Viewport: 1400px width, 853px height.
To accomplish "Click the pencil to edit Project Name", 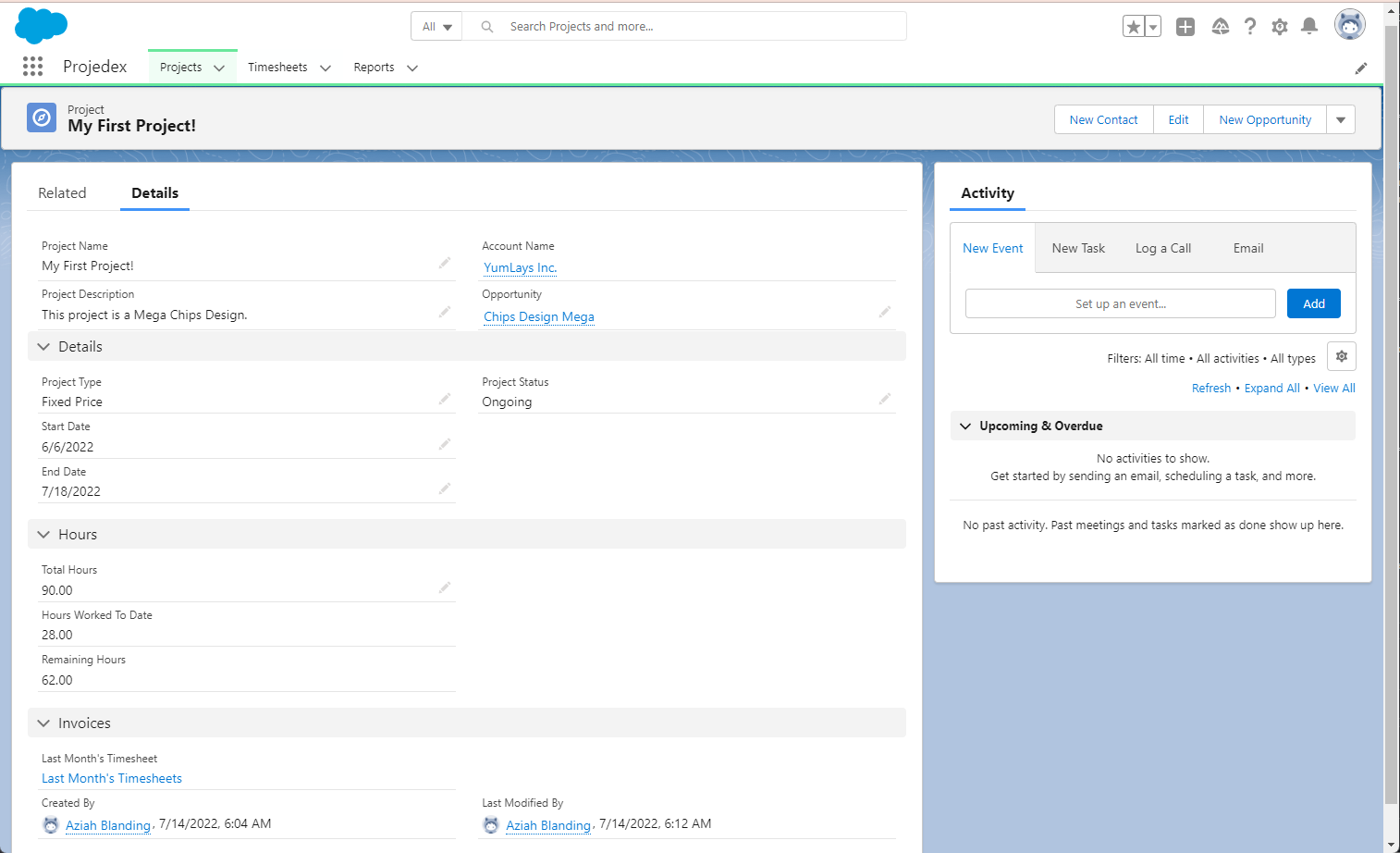I will pyautogui.click(x=445, y=263).
